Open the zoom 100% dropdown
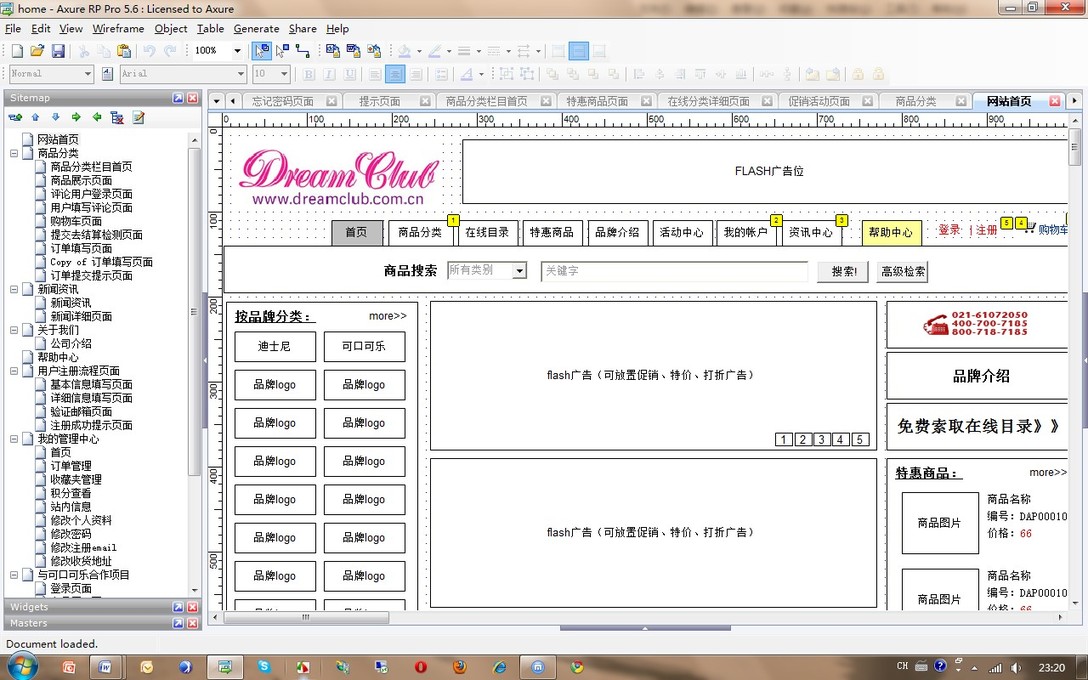The width and height of the screenshot is (1088, 680). point(237,51)
